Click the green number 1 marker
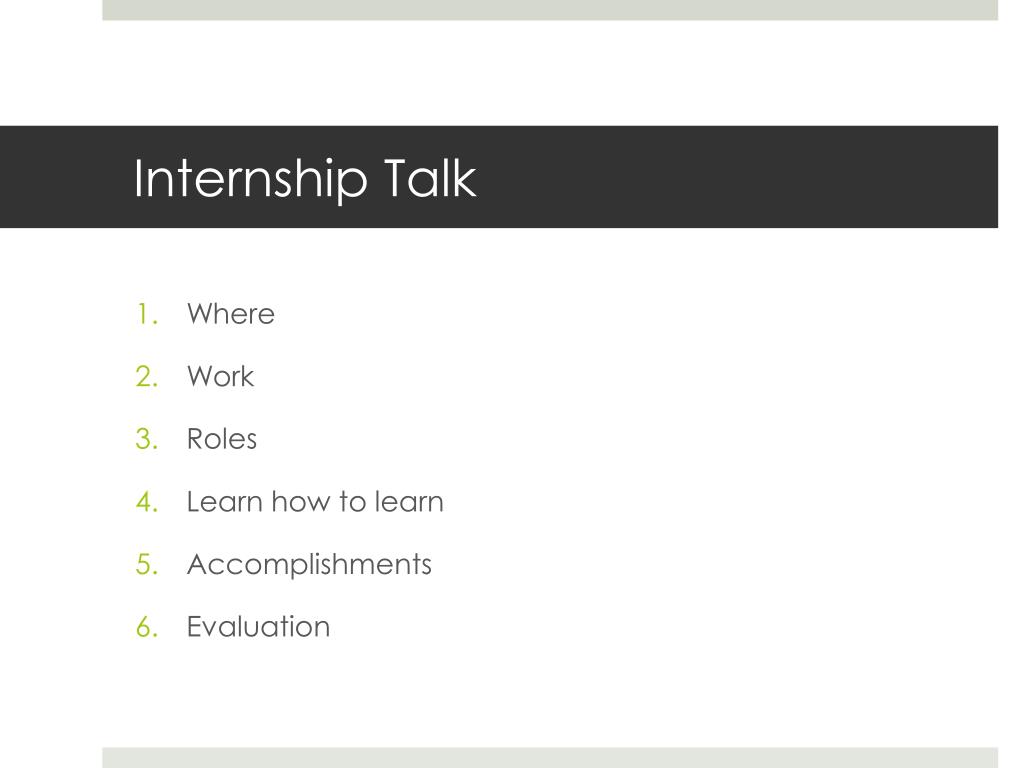This screenshot has width=1024, height=768. pyautogui.click(x=147, y=315)
